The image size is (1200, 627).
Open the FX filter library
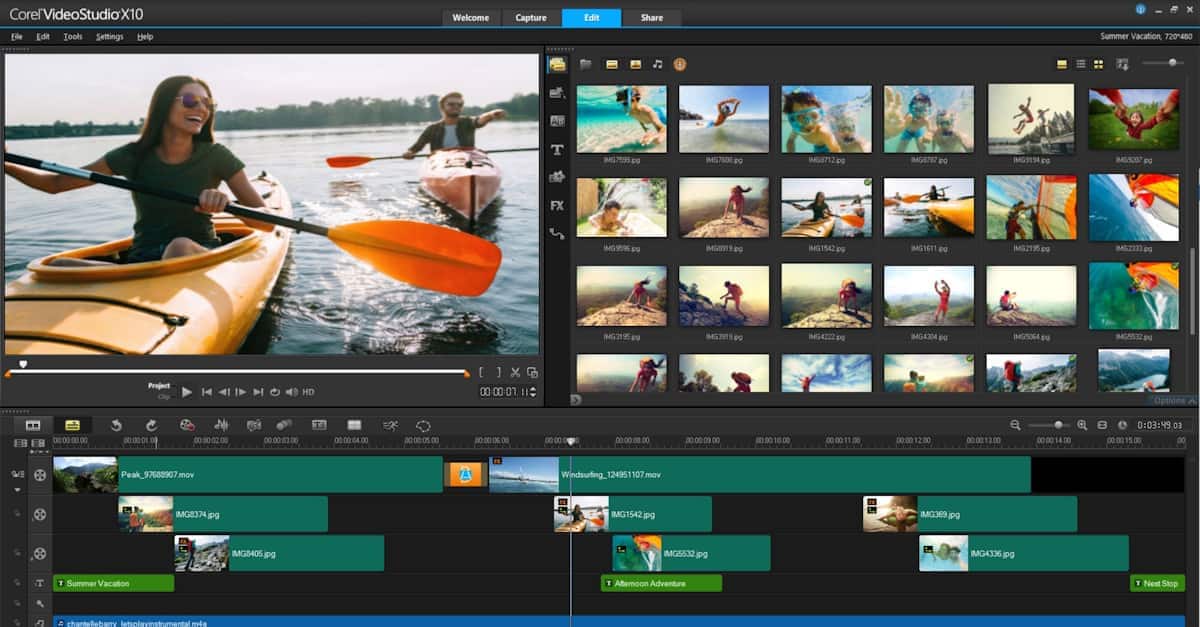coord(557,205)
